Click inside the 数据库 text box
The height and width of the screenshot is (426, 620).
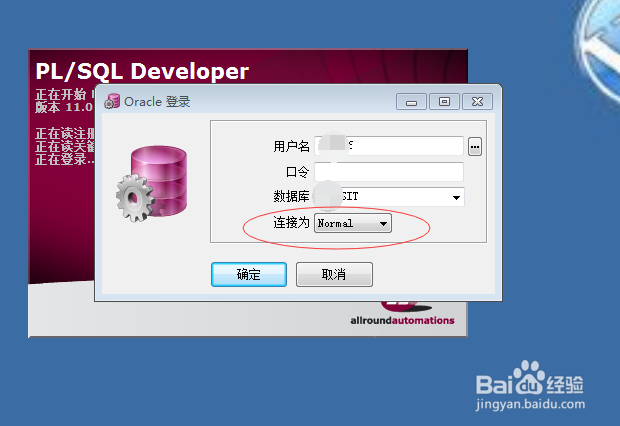pos(382,197)
